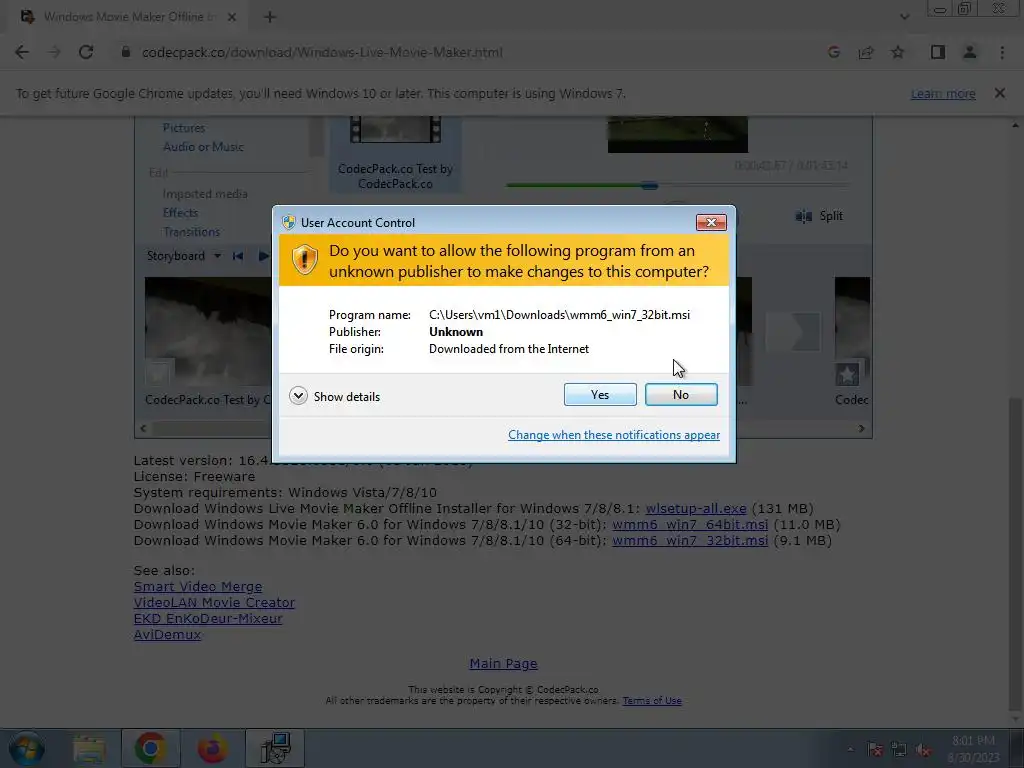Download wmm6_win7_32bit.msi link on page

pos(690,541)
